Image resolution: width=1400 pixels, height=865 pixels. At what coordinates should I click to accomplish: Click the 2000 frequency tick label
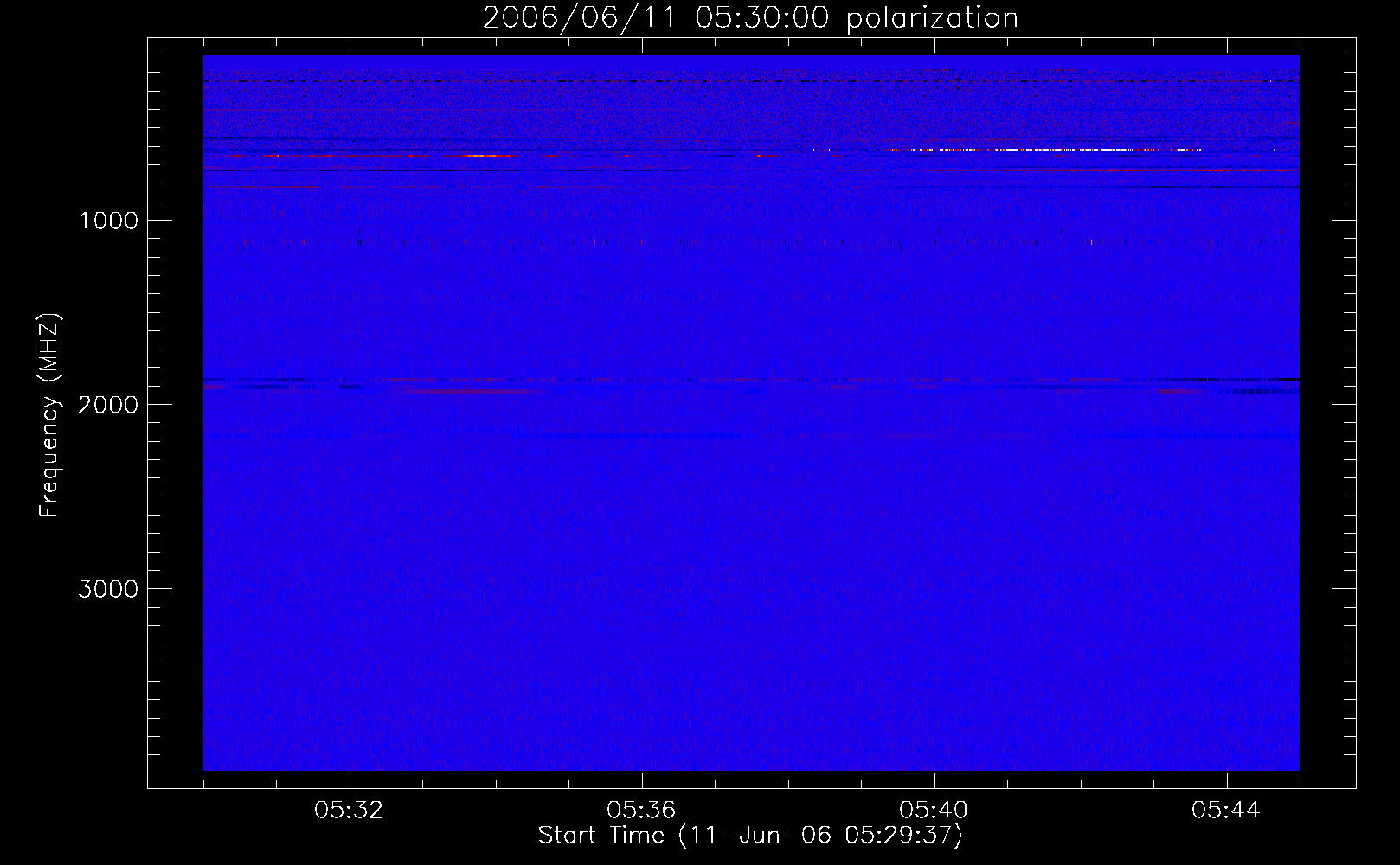tap(108, 405)
